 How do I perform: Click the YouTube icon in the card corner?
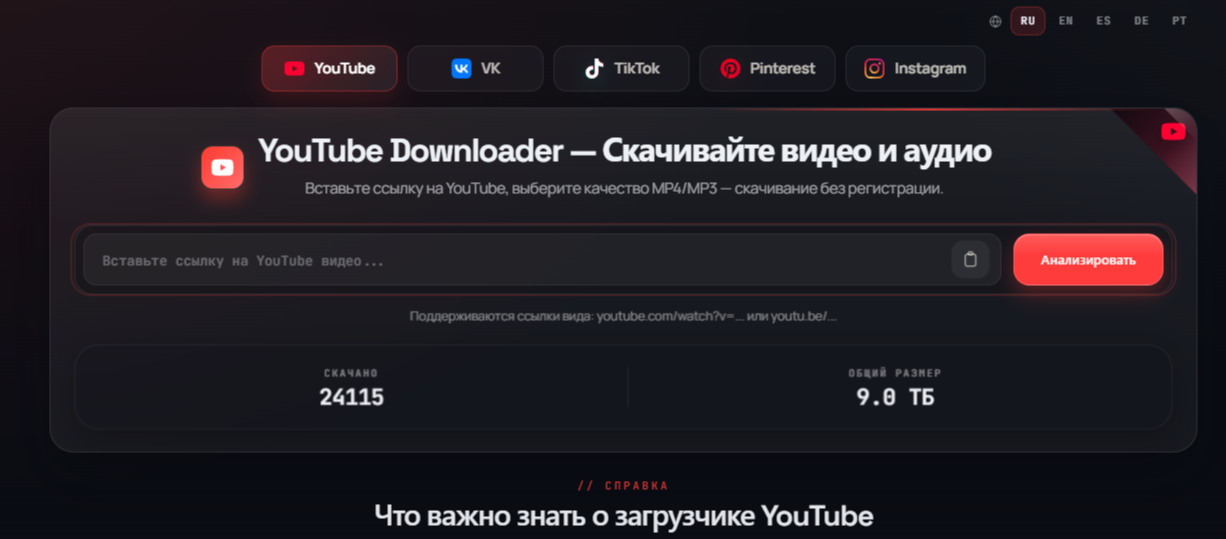pyautogui.click(x=1173, y=132)
